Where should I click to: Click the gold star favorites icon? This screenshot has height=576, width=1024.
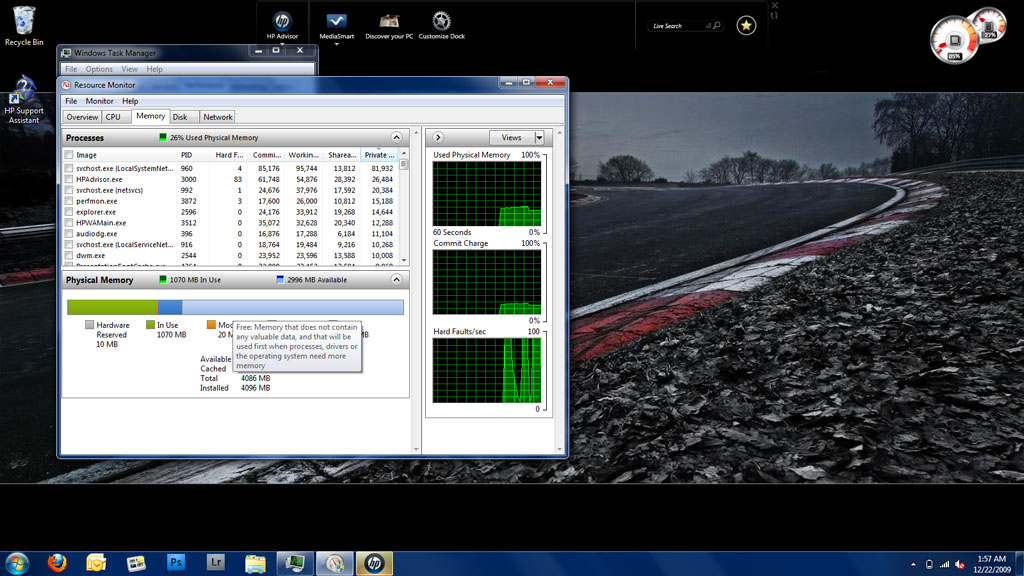(746, 26)
